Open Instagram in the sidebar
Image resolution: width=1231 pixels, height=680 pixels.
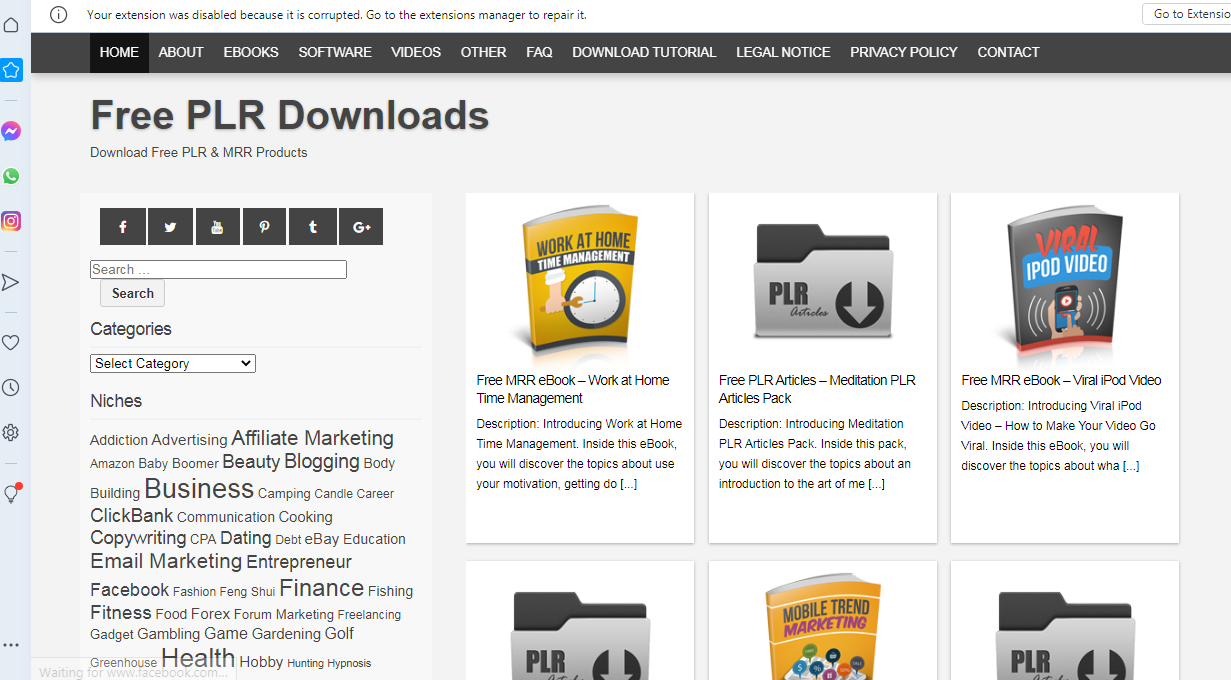pyautogui.click(x=11, y=221)
